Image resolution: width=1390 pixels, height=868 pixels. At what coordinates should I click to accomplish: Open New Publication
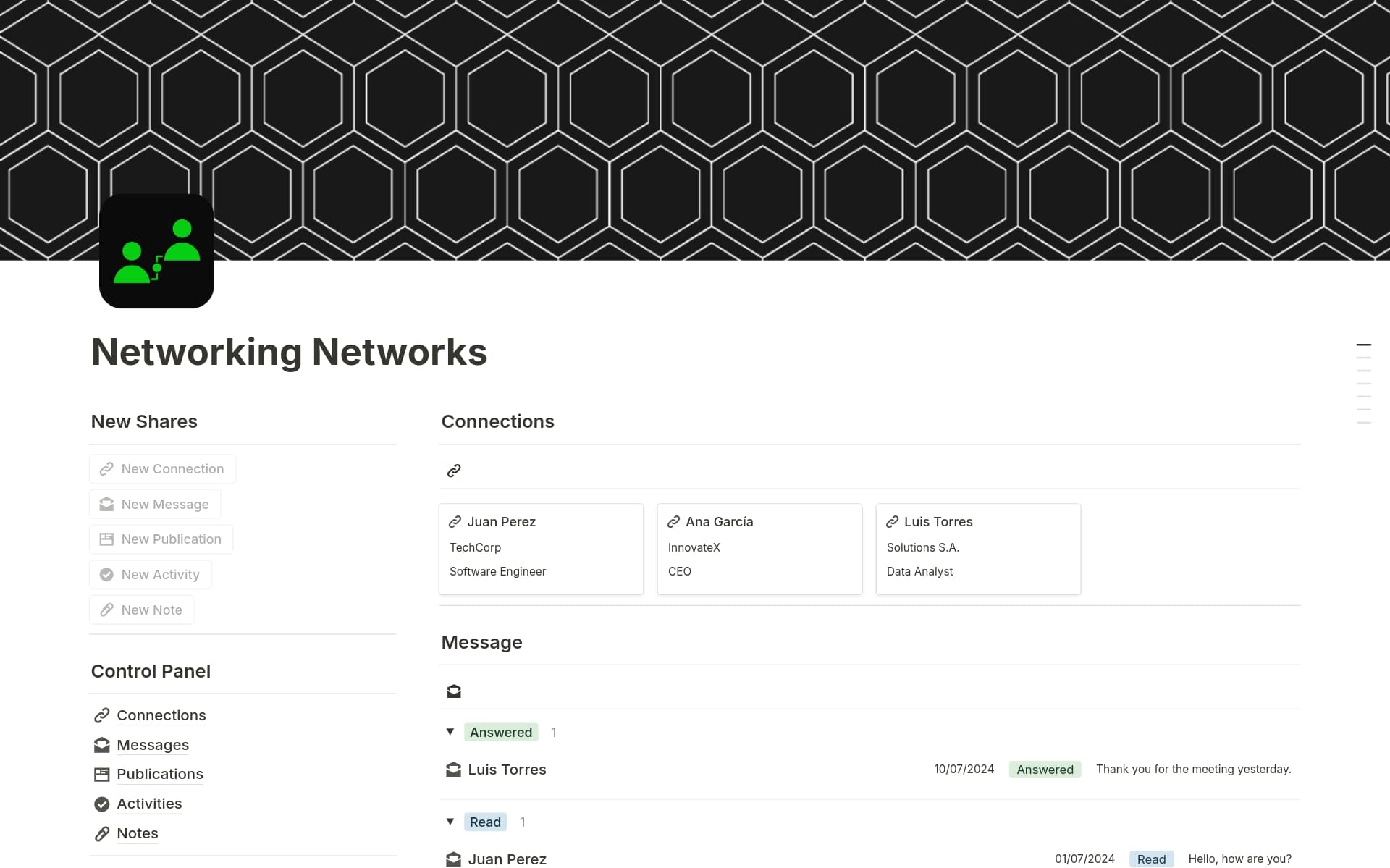coord(160,539)
